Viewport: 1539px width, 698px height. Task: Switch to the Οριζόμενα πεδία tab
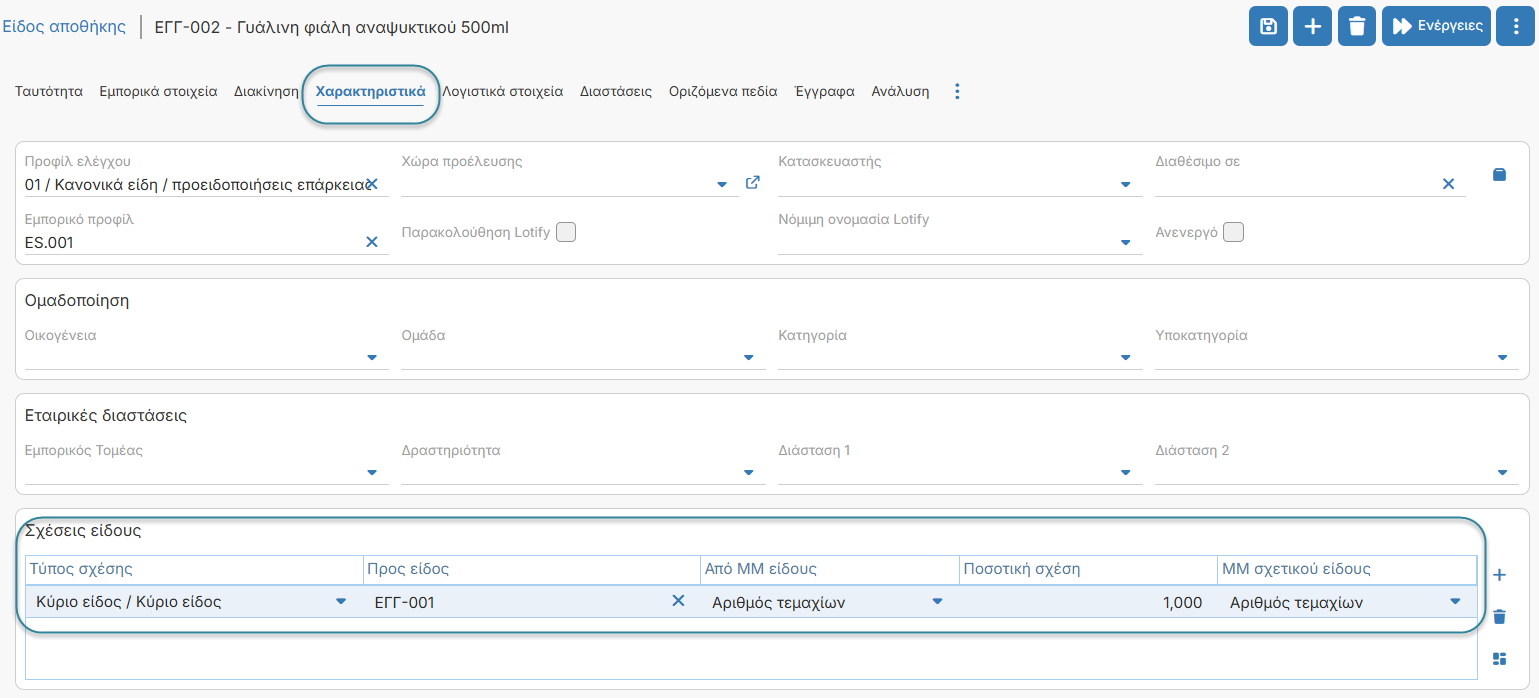tap(723, 91)
